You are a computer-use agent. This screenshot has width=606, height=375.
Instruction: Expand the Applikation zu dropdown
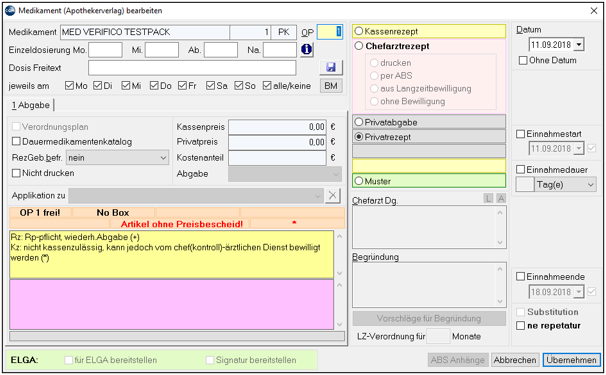pyautogui.click(x=196, y=196)
